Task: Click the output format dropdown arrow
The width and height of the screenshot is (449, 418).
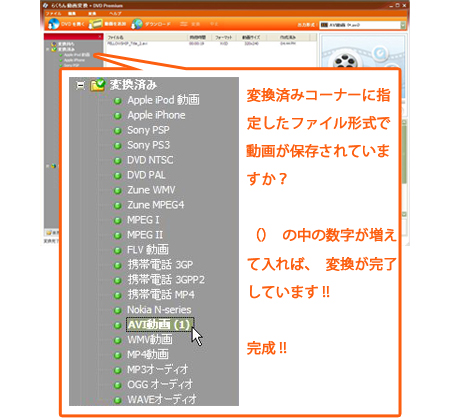Action: point(403,25)
